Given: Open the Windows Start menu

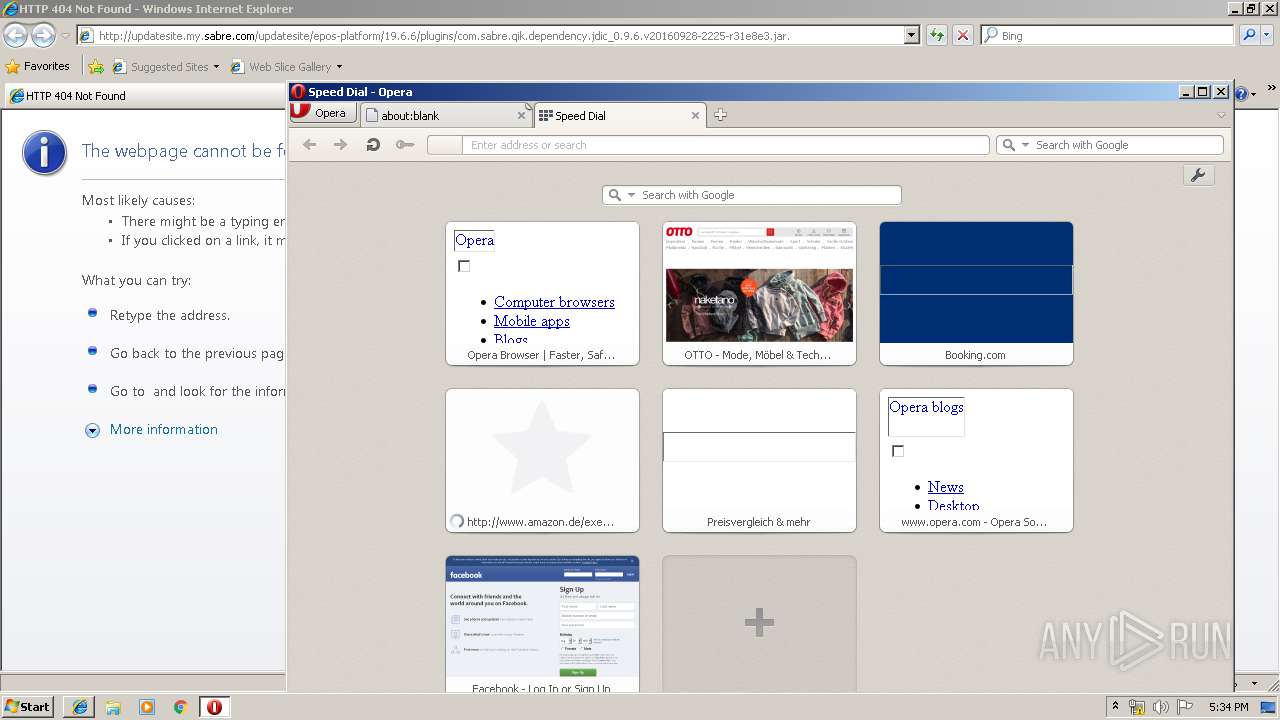Looking at the screenshot, I should (28, 706).
